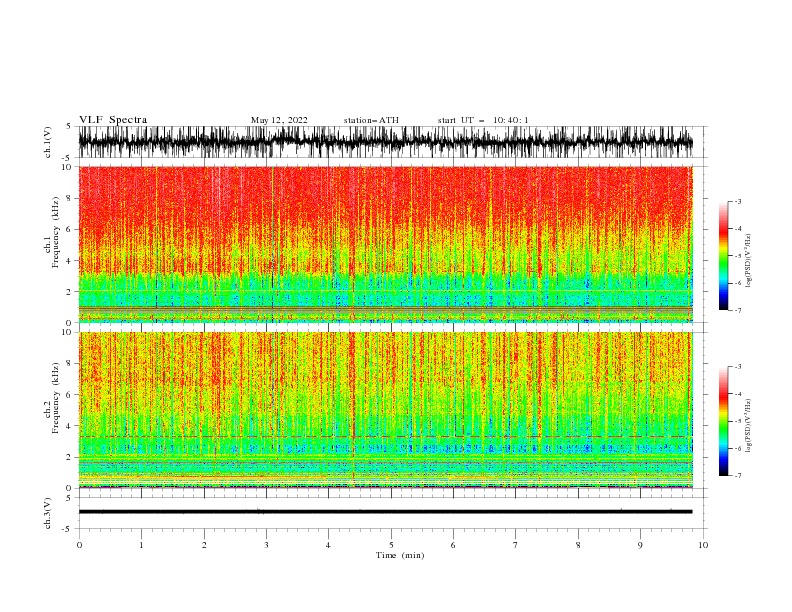This screenshot has width=792, height=612.
Task: Click the ch.1 spectrogram plot
Action: [x=385, y=244]
